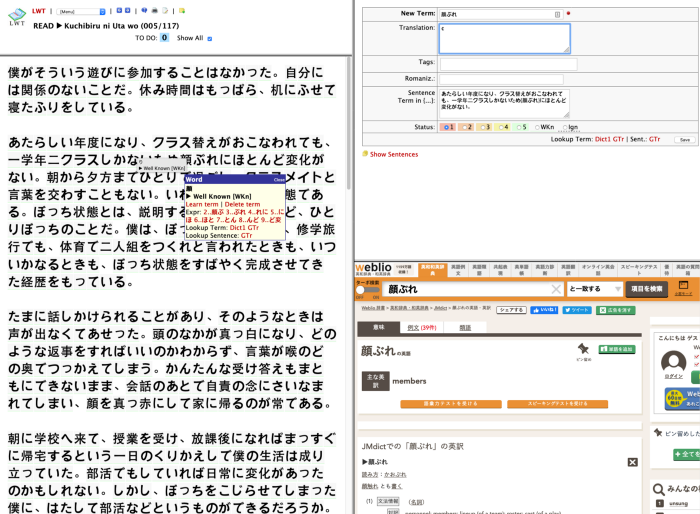Open Dict1 link in term form
700x514 pixels.
(603, 139)
